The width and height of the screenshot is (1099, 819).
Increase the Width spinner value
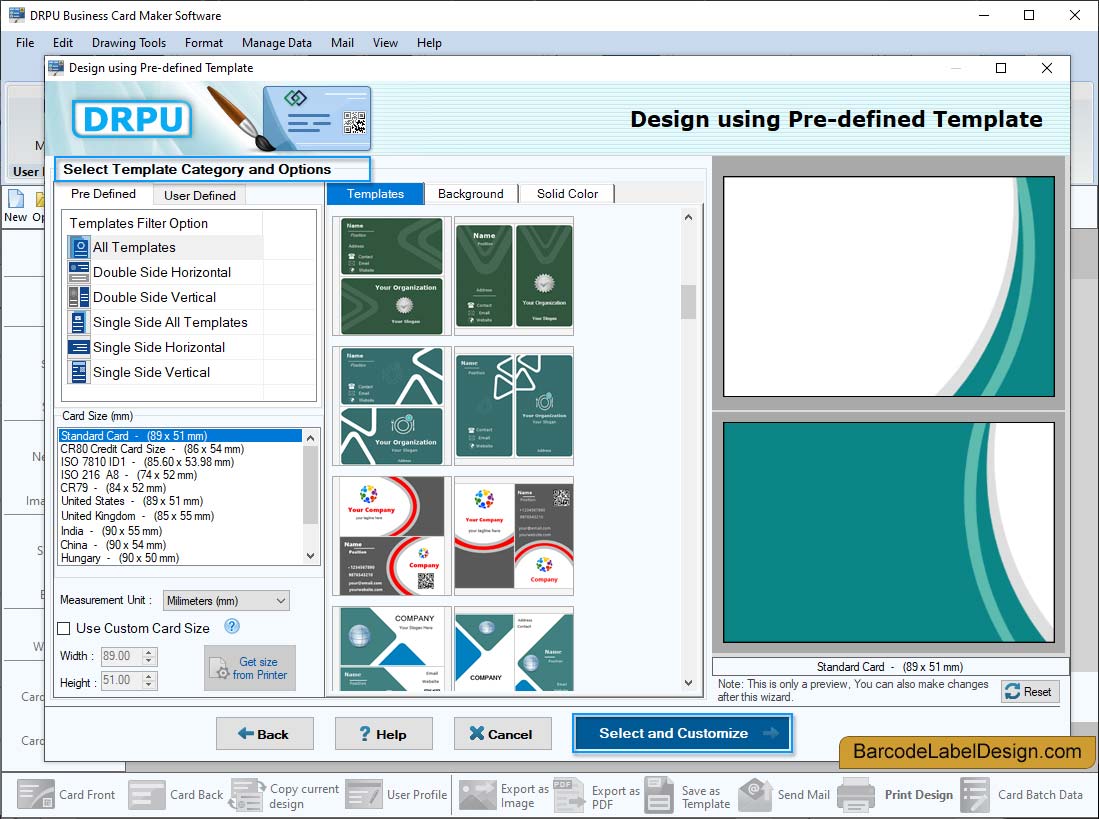tap(149, 652)
